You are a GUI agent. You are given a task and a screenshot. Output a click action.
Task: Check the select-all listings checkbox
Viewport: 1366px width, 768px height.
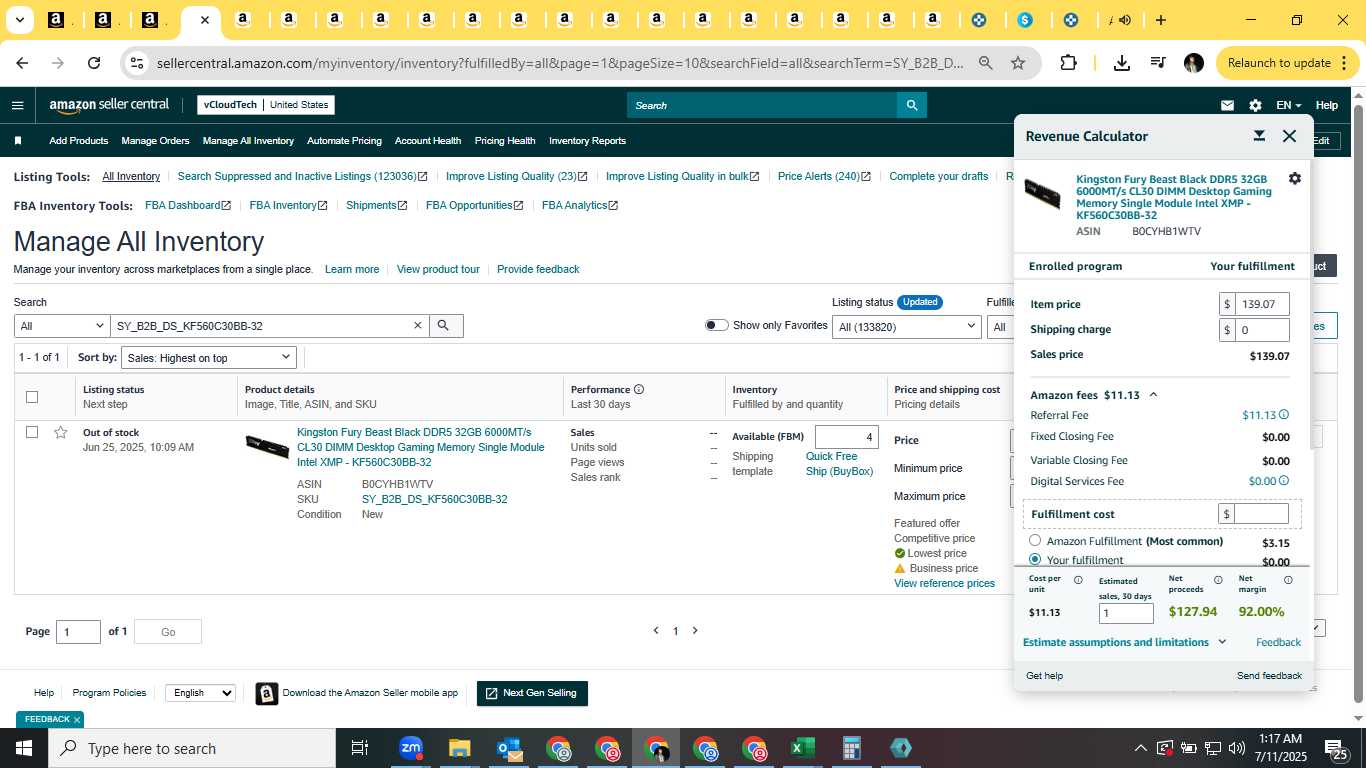32,397
